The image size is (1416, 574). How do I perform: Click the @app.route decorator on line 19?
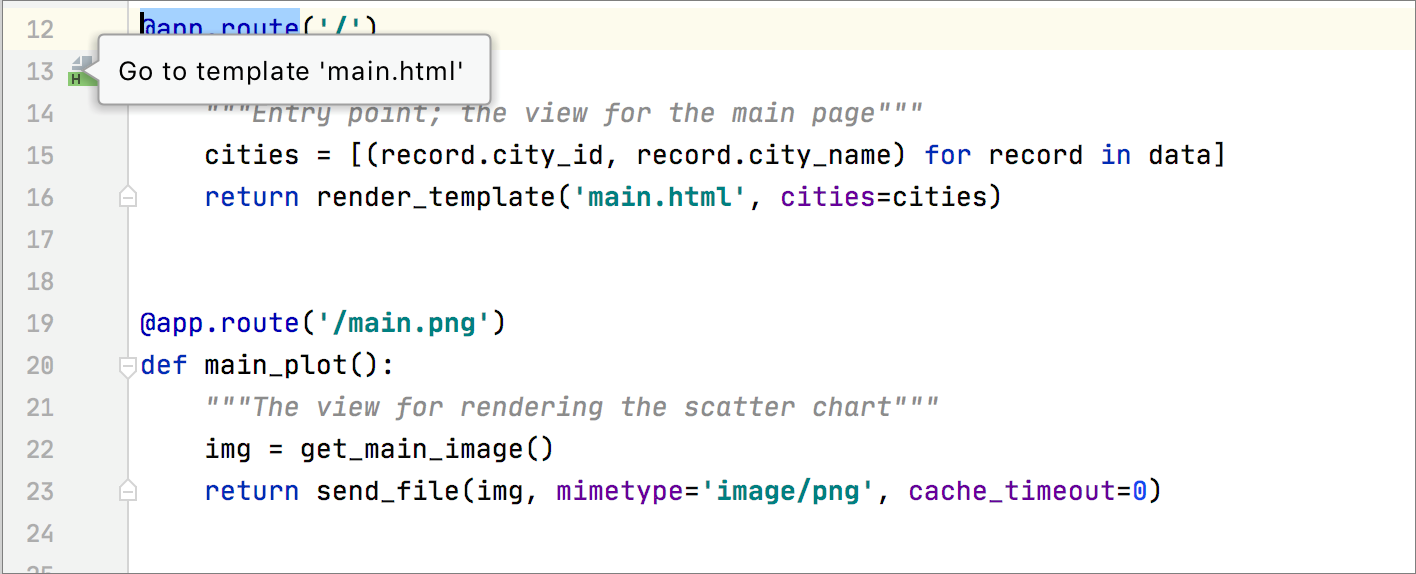tap(219, 323)
